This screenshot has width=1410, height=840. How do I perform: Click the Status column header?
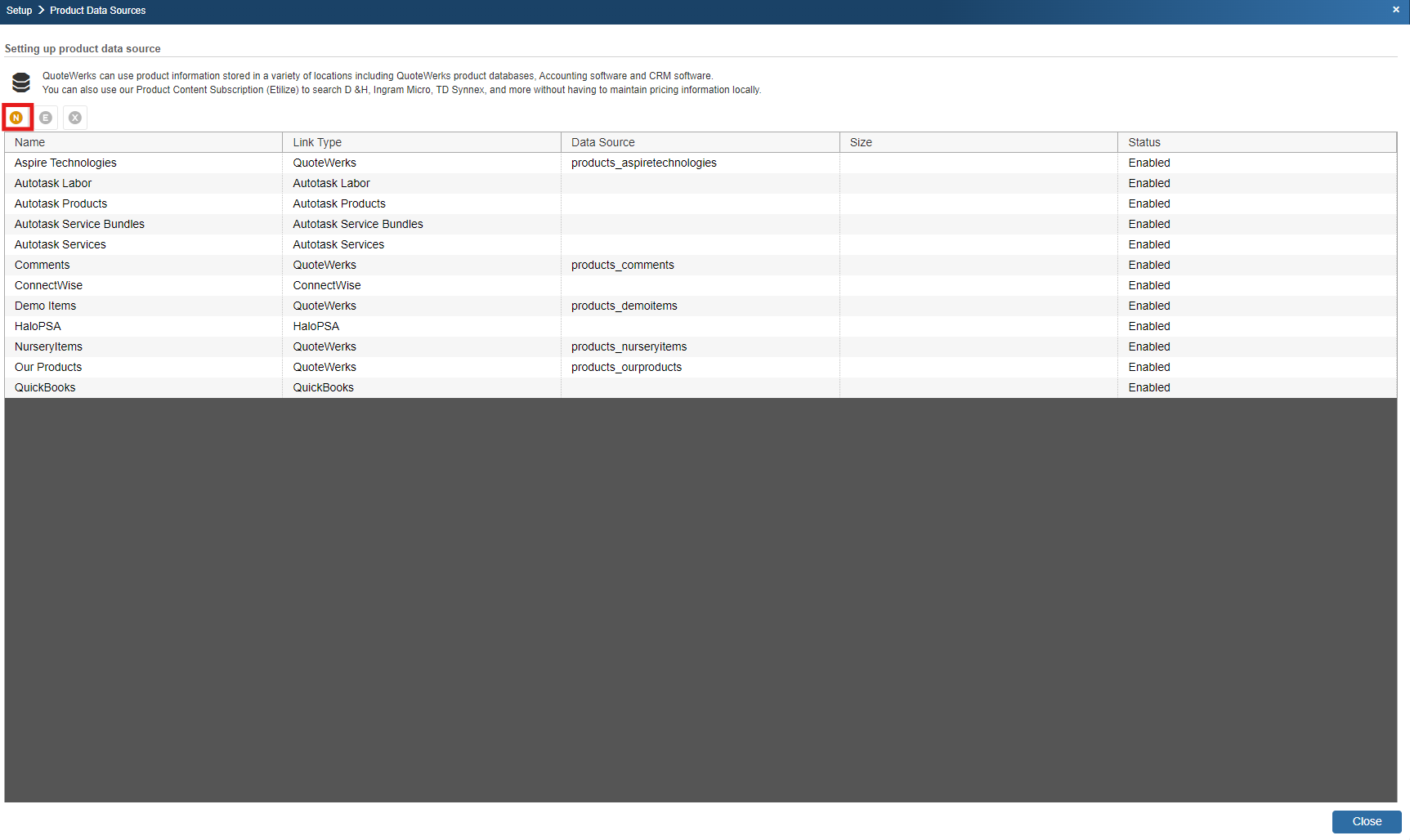click(1257, 142)
